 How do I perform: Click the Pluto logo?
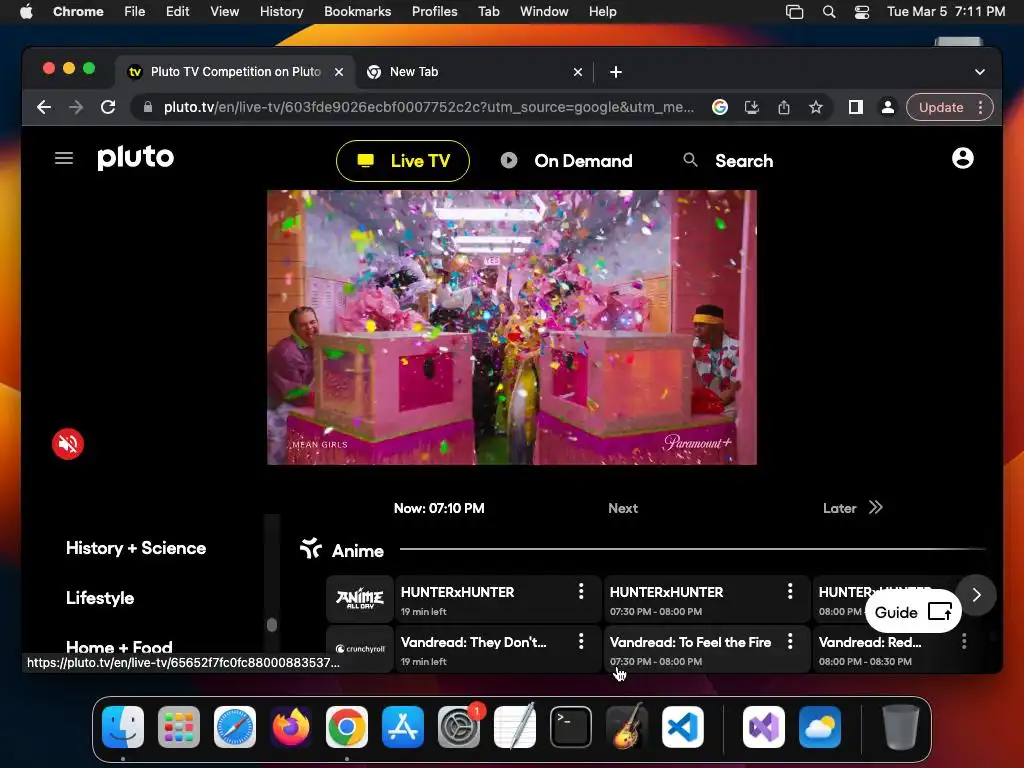point(136,157)
